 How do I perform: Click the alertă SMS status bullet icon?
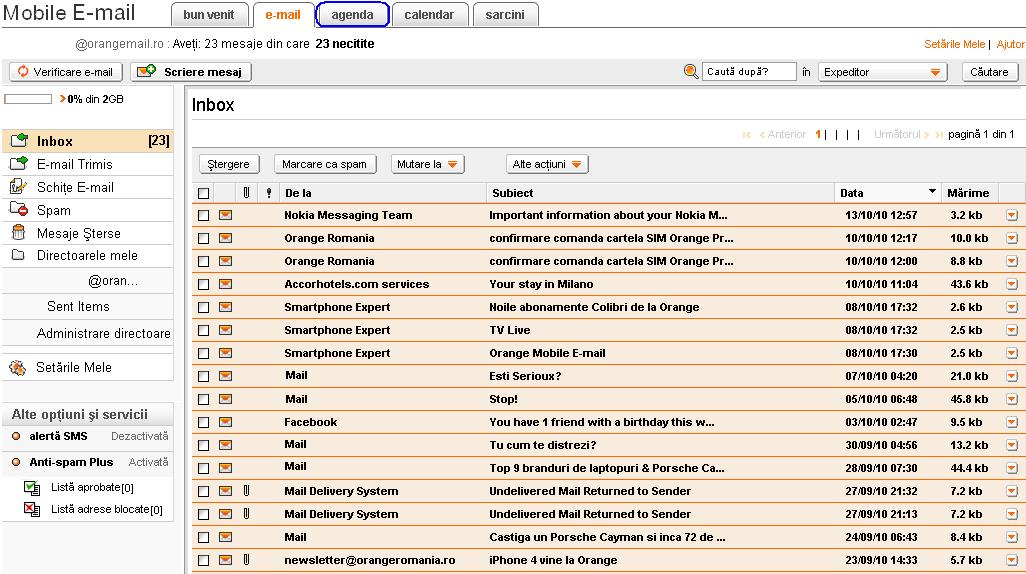coord(16,436)
